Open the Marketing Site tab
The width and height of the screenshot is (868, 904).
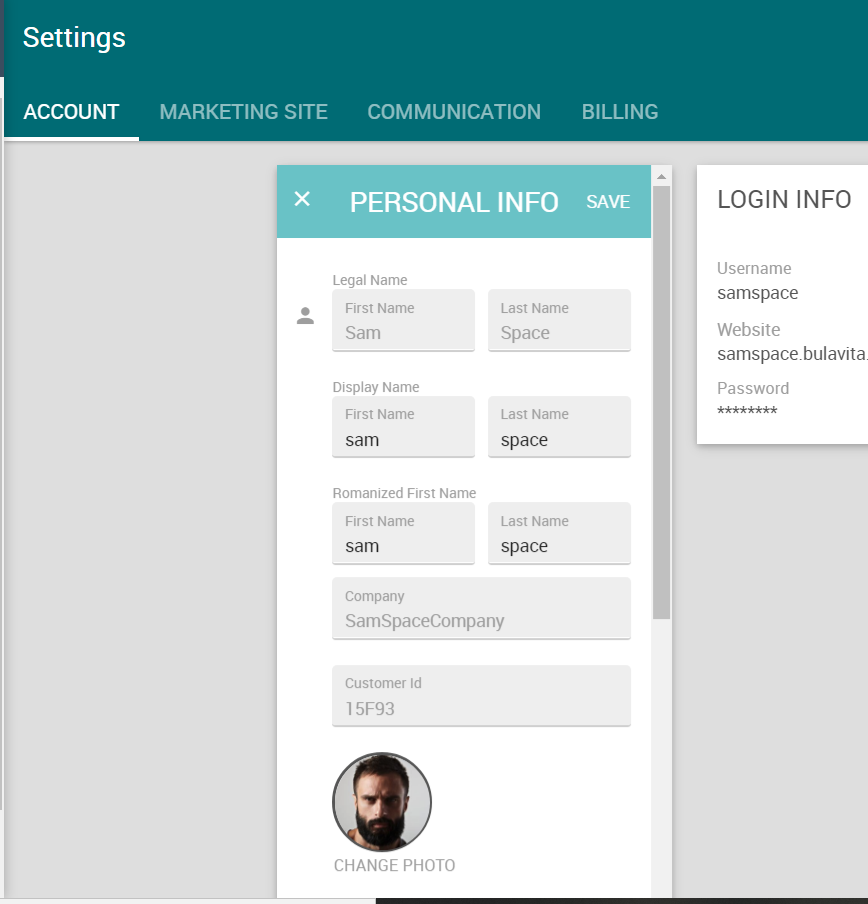pyautogui.click(x=243, y=112)
